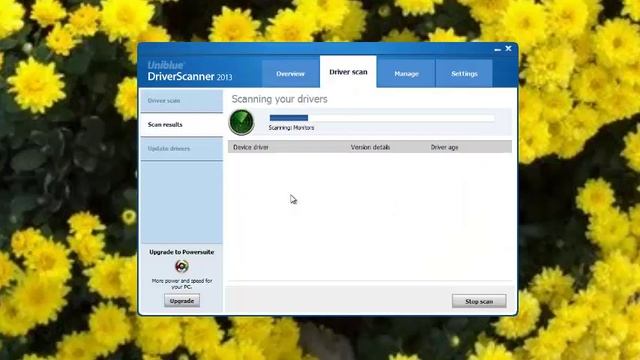
Task: Click the Driver age column header
Action: 444,147
